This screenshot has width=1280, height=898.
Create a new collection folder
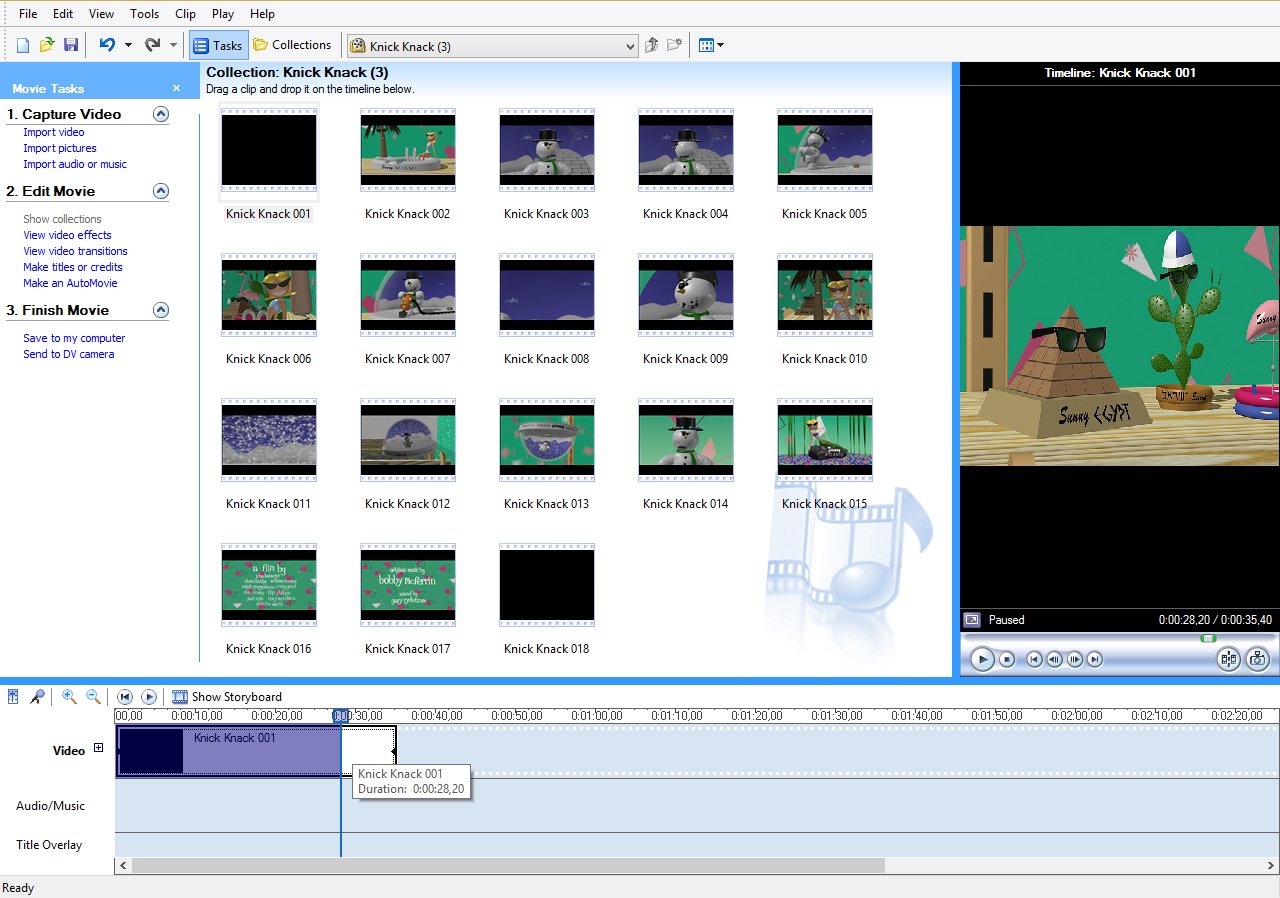[675, 45]
